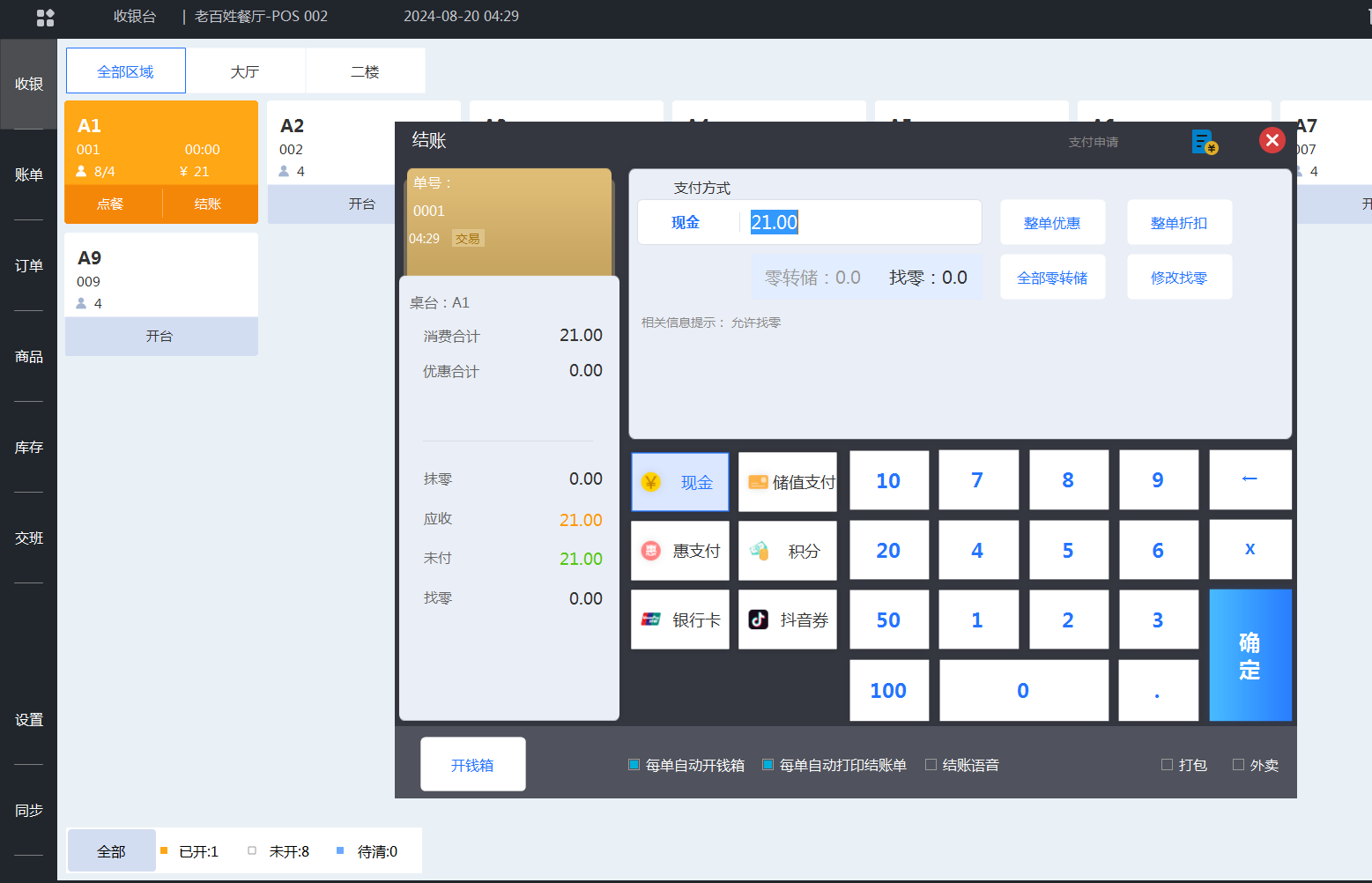The height and width of the screenshot is (883, 1372).
Task: Tap digit 3 on keypad
Action: point(1158,620)
